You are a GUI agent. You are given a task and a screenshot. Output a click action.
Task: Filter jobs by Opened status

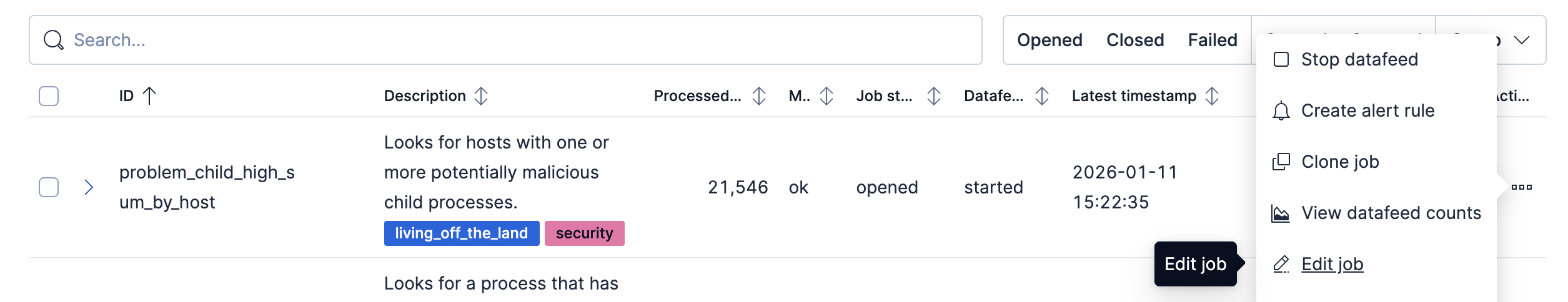click(x=1049, y=40)
